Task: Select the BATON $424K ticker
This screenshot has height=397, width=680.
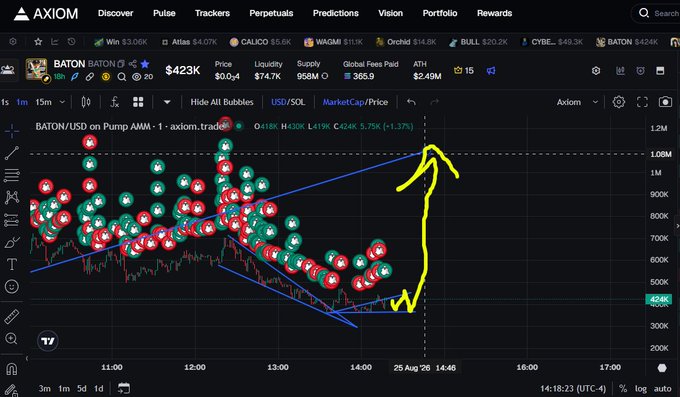Action: pyautogui.click(x=627, y=42)
